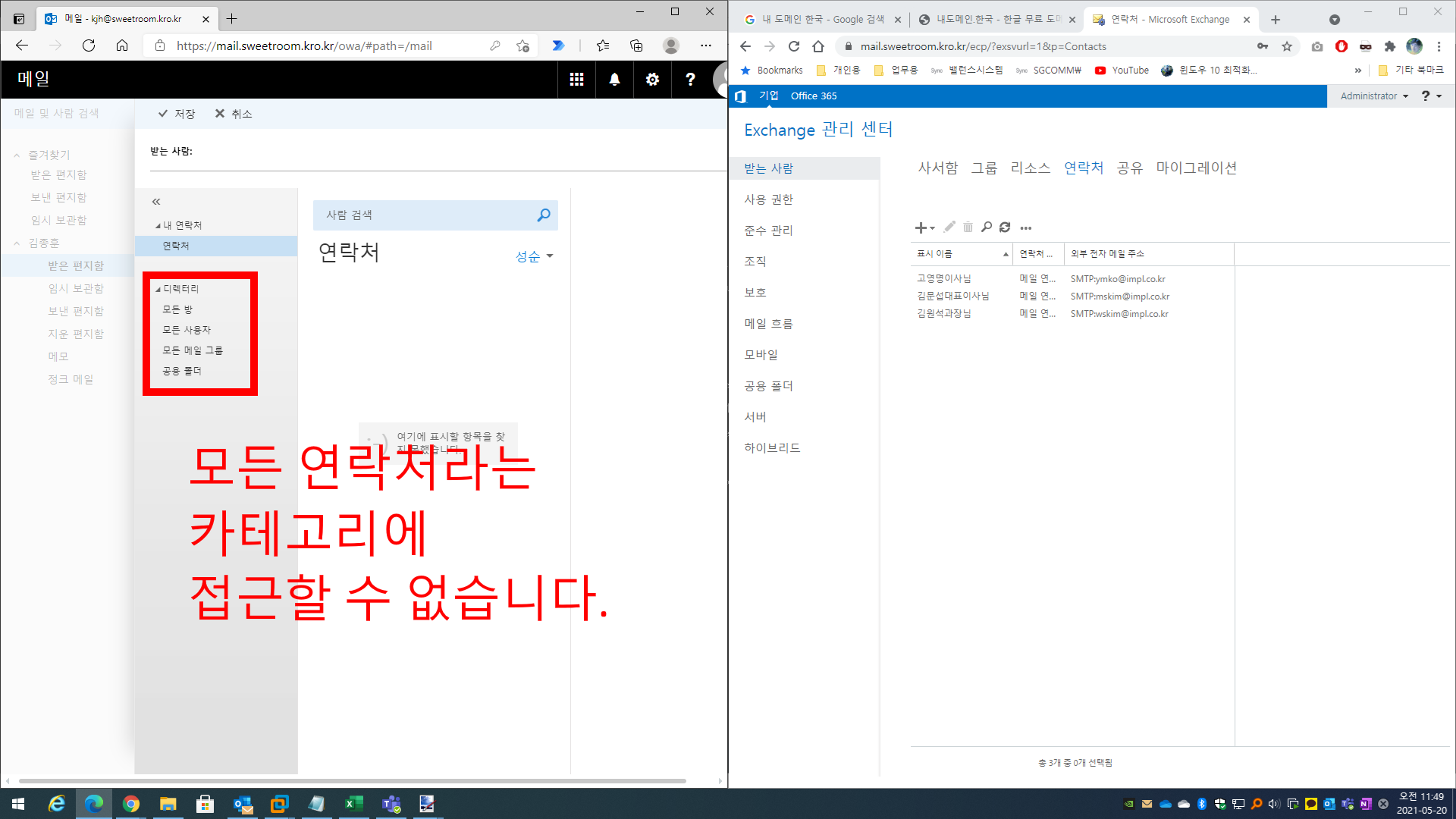Image resolution: width=1456 pixels, height=819 pixels.
Task: Open the OWA settings gear
Action: pos(652,80)
